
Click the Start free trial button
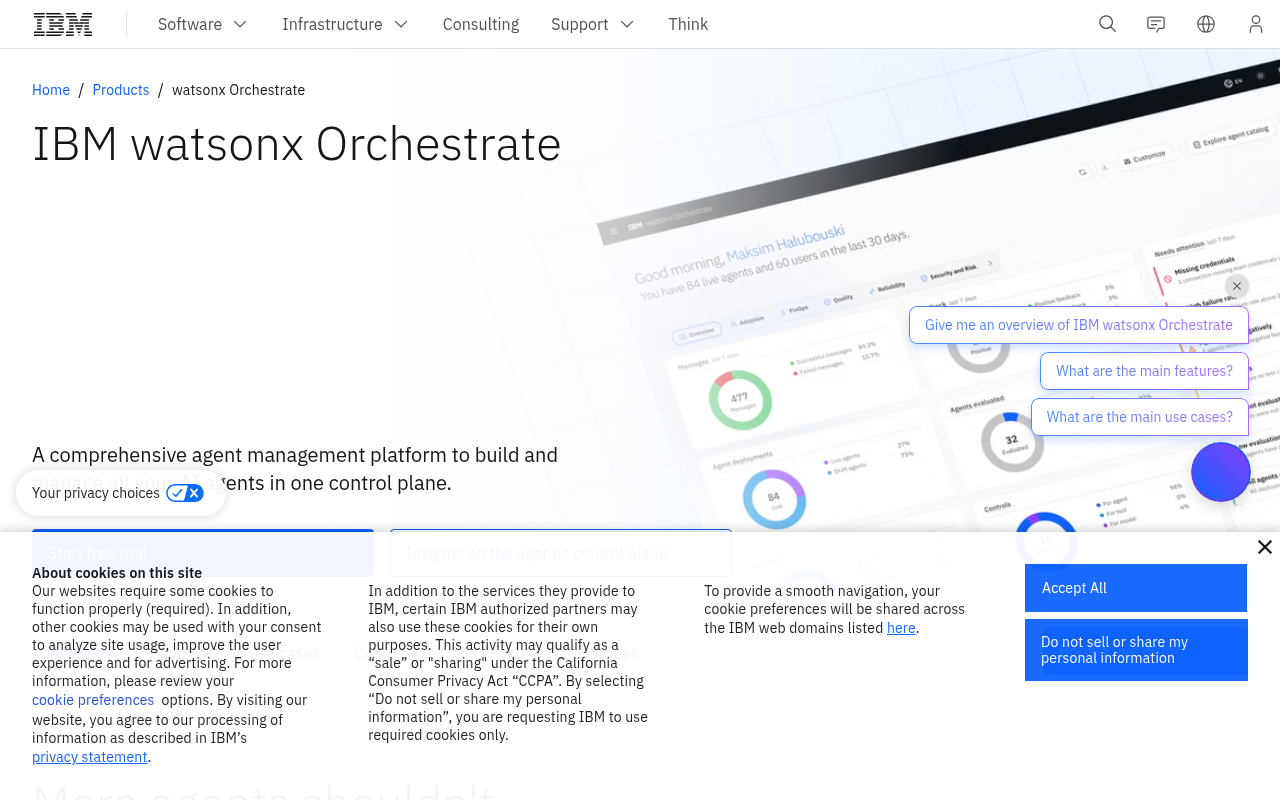pyautogui.click(x=203, y=553)
